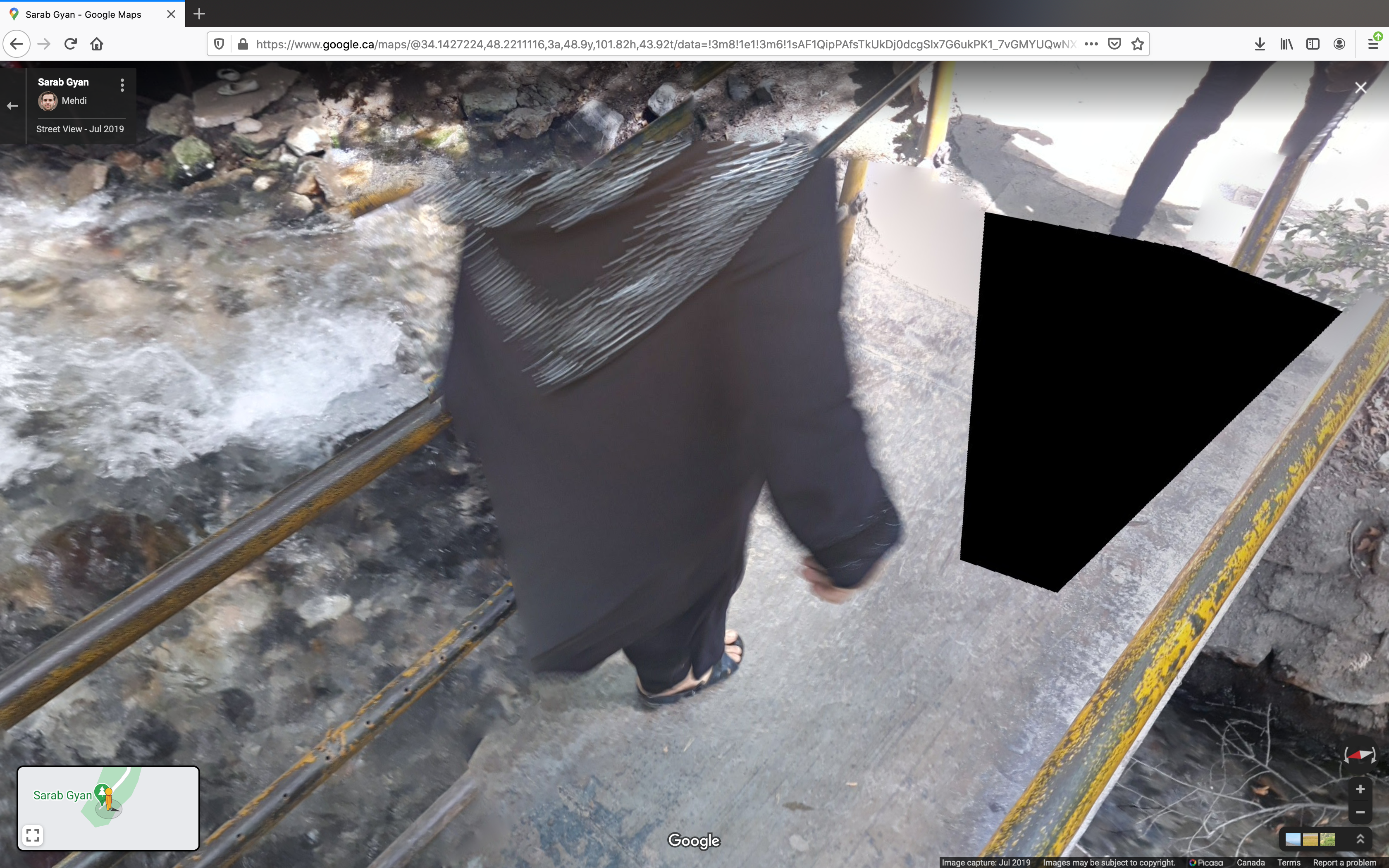Image resolution: width=1389 pixels, height=868 pixels.
Task: Click Mehdi's profile avatar
Action: pos(48,101)
